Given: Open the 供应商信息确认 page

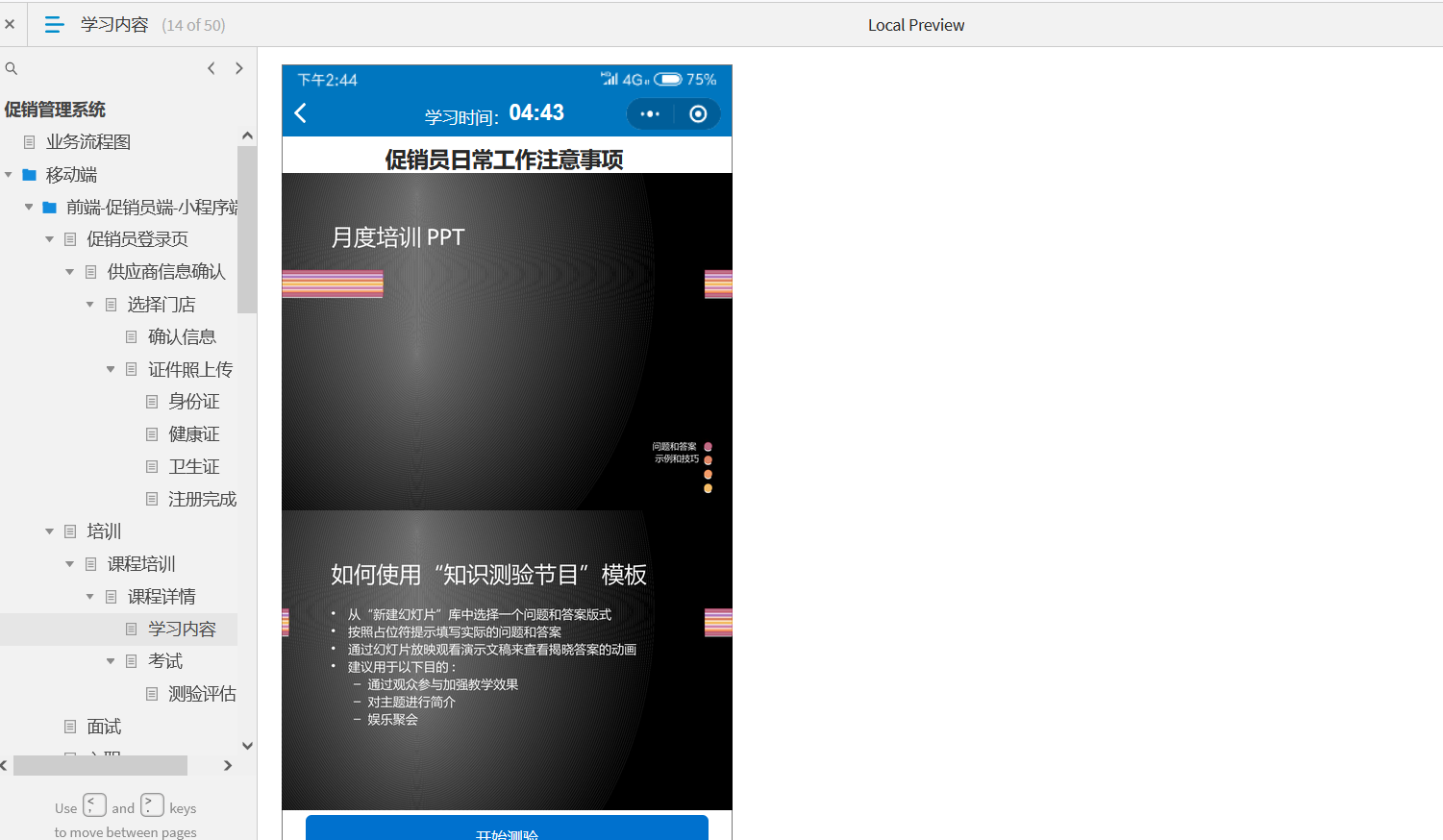Looking at the screenshot, I should click(166, 272).
